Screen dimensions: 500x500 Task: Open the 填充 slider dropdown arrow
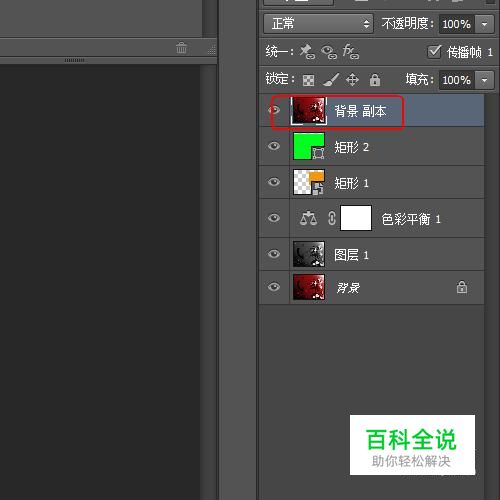[x=484, y=80]
